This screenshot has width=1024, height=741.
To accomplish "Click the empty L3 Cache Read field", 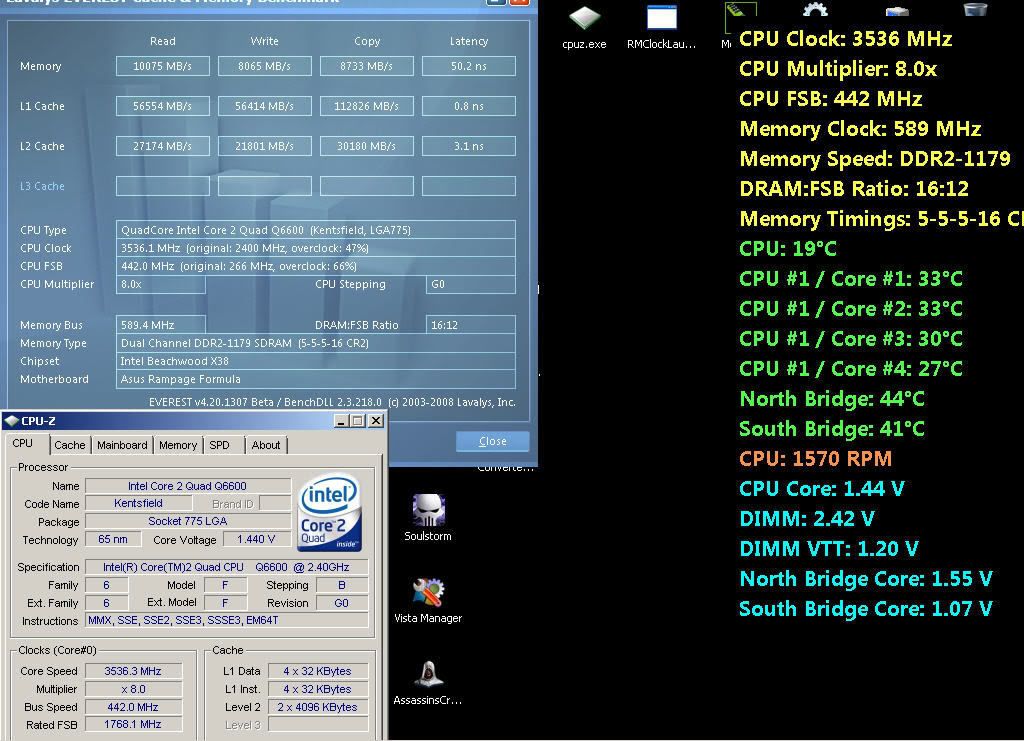I will pyautogui.click(x=163, y=186).
